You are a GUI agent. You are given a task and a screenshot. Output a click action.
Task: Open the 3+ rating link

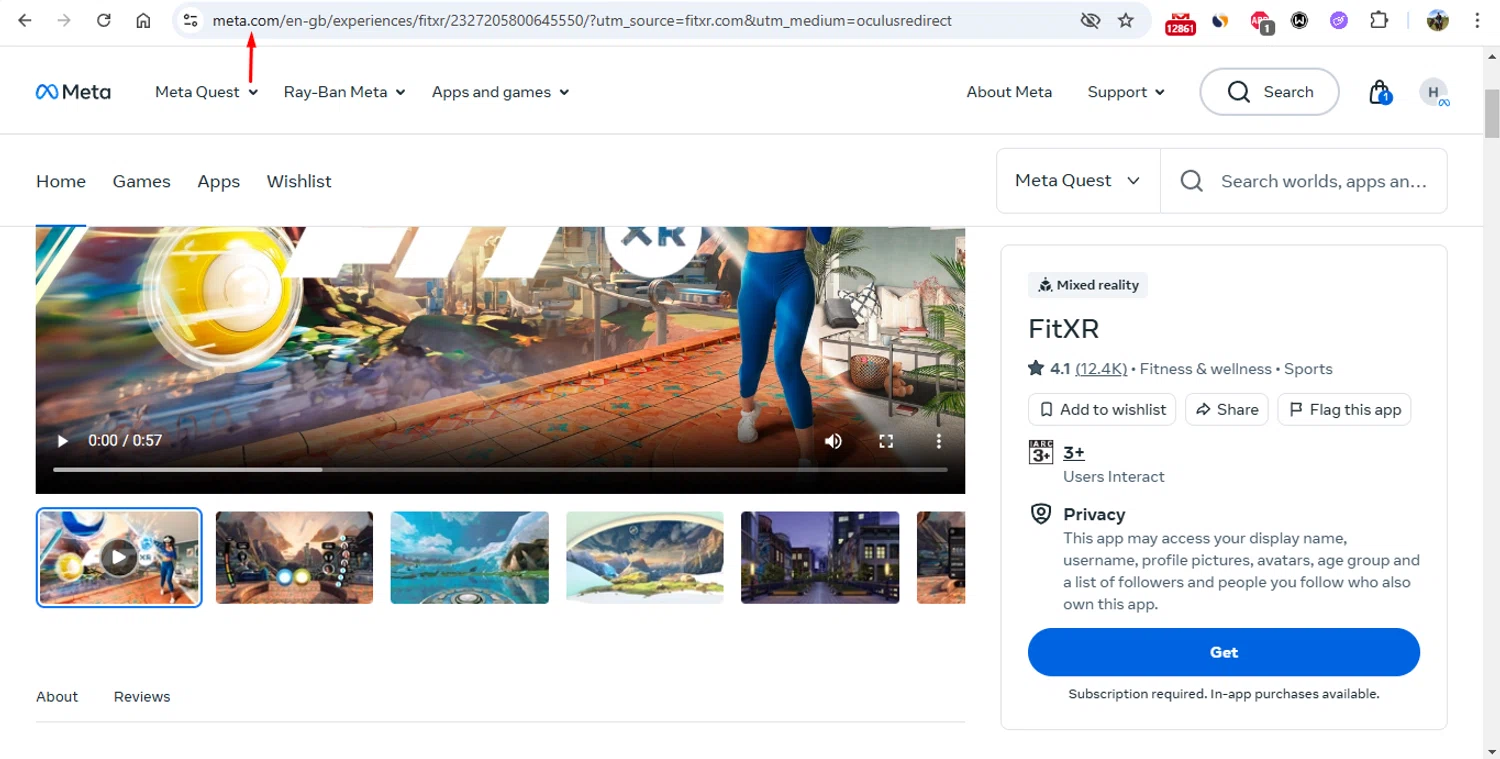point(1074,453)
